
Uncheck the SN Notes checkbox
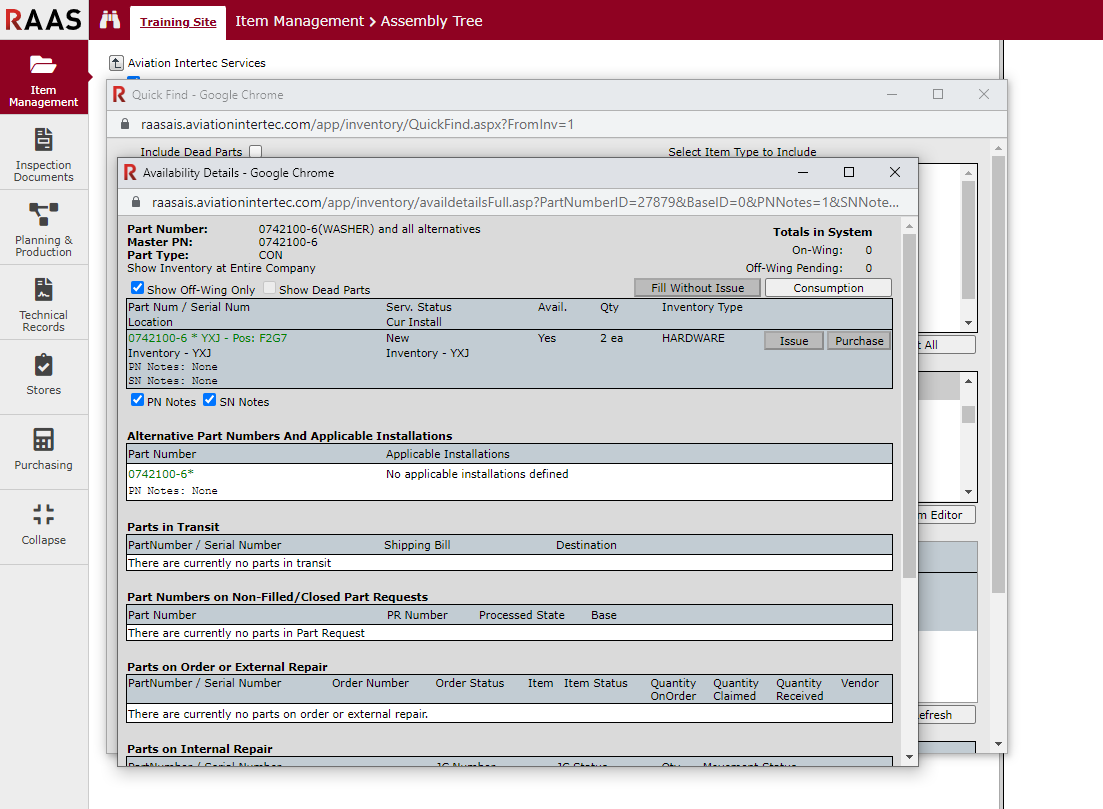pyautogui.click(x=210, y=401)
